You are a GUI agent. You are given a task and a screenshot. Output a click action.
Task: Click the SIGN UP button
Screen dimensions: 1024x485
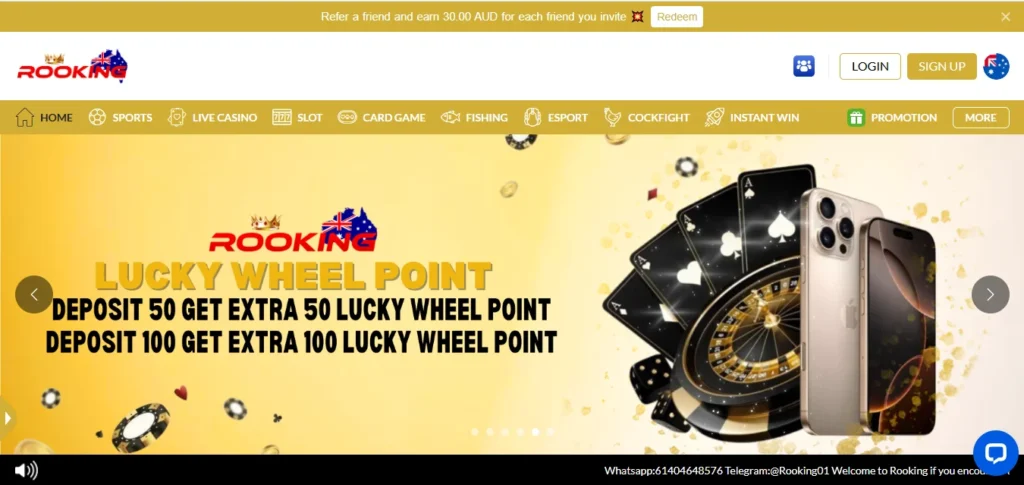[x=942, y=67]
